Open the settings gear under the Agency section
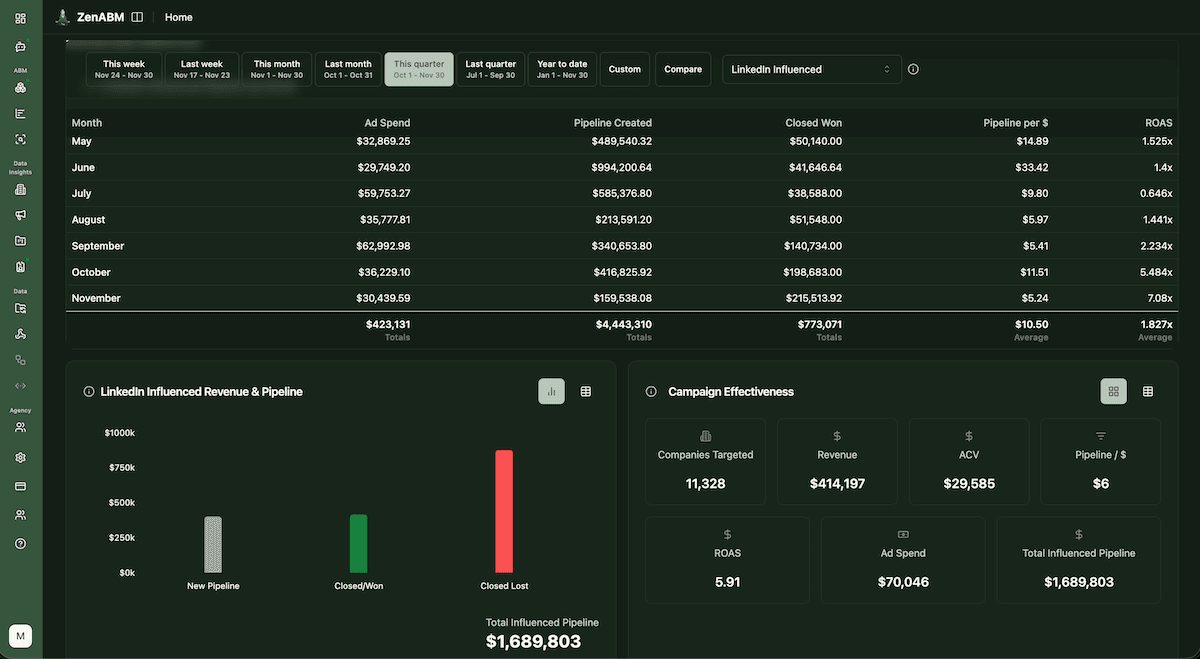 20,457
